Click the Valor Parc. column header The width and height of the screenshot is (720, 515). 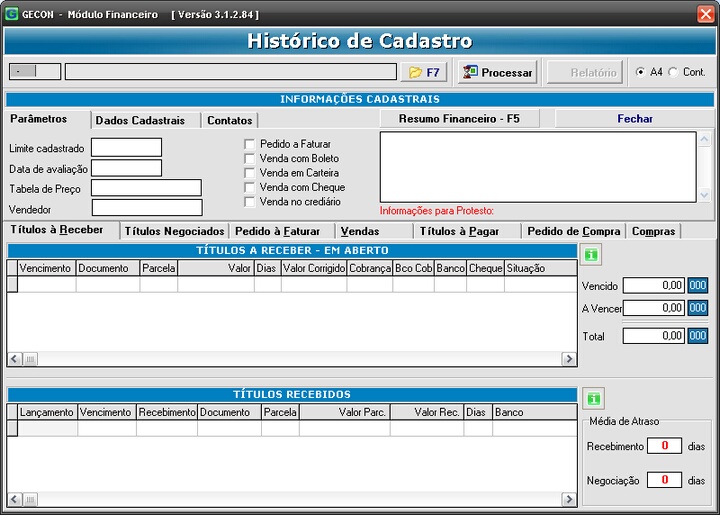[x=344, y=412]
